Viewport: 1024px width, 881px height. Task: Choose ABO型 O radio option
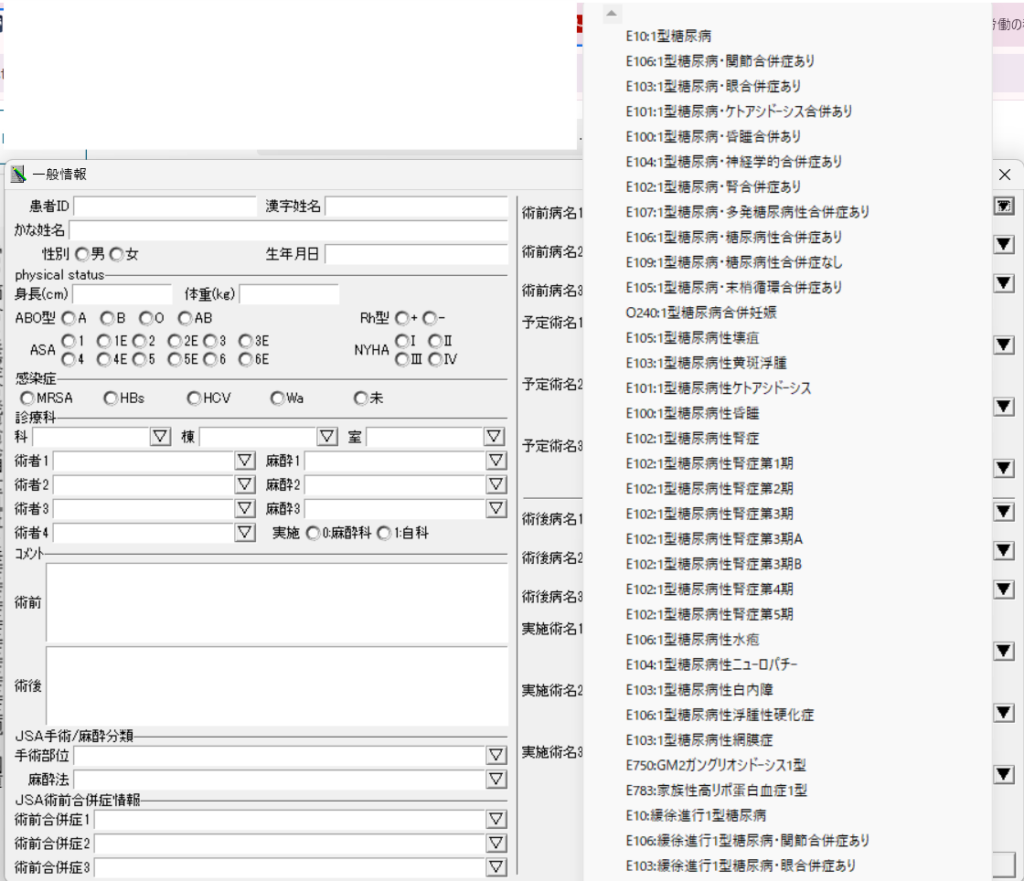click(146, 318)
